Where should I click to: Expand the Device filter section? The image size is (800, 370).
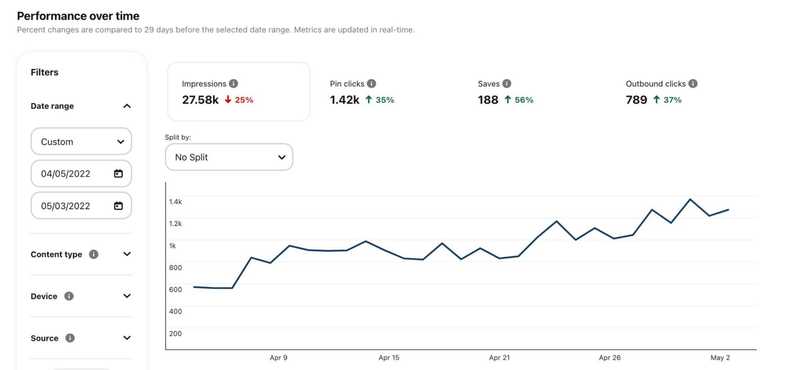pos(127,296)
